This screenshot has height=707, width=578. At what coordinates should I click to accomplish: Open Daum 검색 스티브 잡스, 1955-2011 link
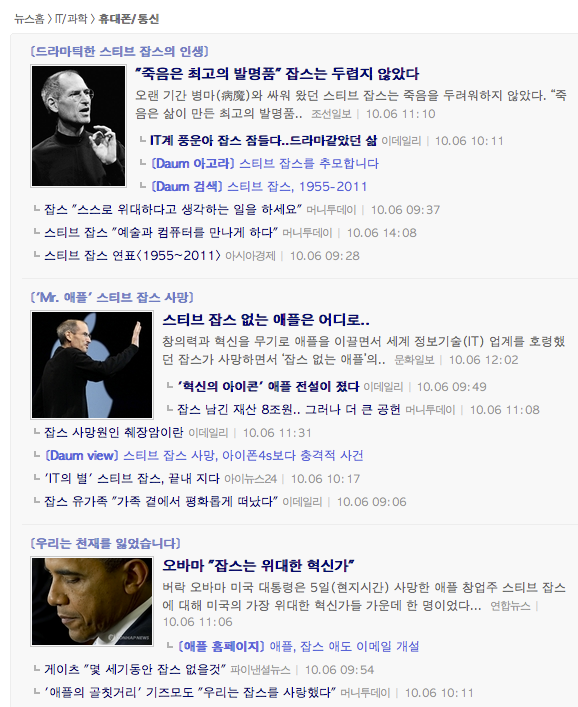pos(259,187)
